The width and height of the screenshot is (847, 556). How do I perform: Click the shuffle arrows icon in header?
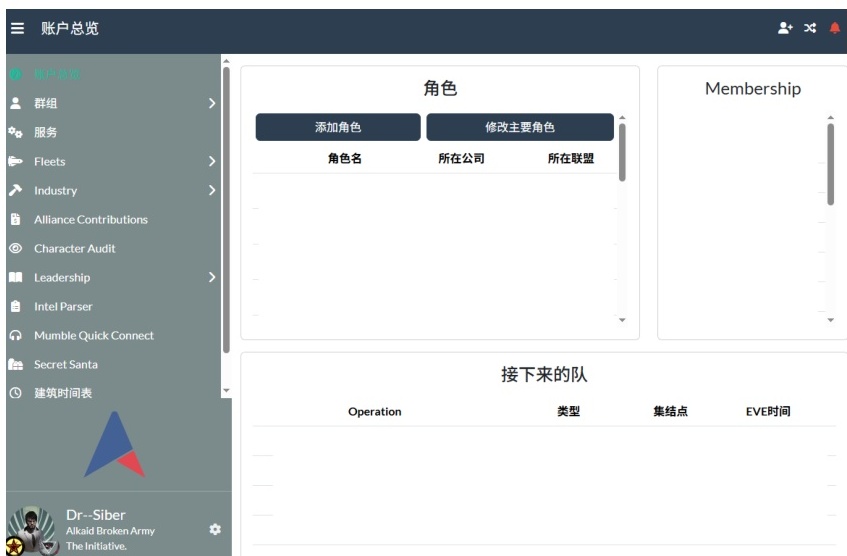tap(810, 29)
